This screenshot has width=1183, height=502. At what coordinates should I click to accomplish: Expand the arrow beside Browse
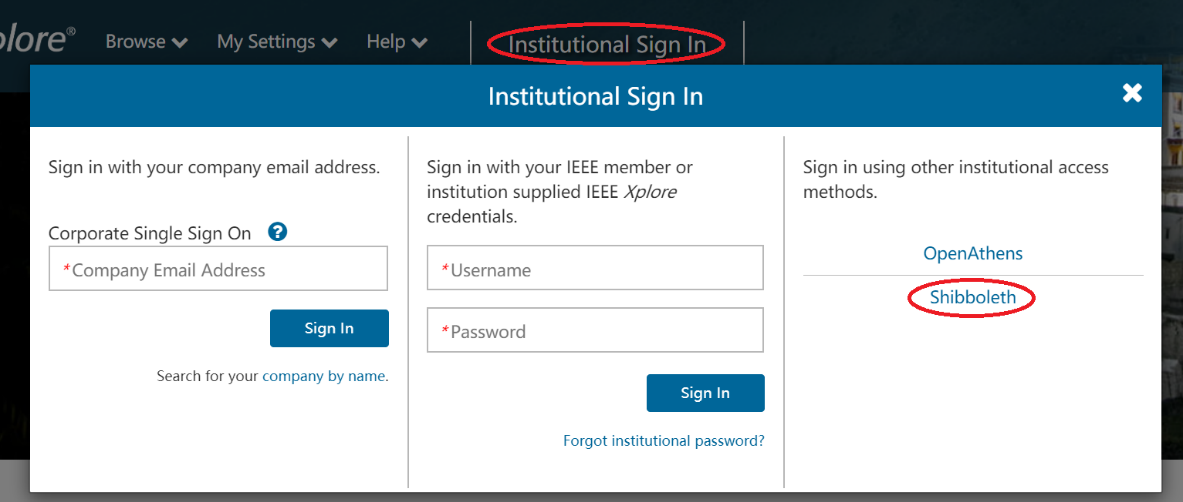pos(180,43)
